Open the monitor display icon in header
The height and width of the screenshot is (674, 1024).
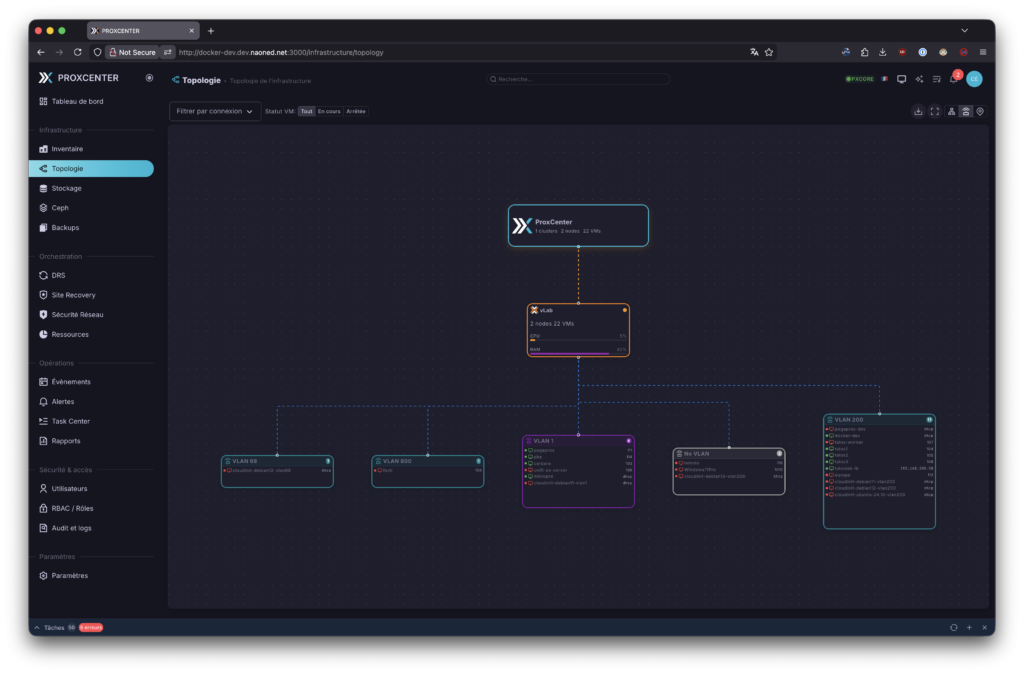click(x=901, y=79)
